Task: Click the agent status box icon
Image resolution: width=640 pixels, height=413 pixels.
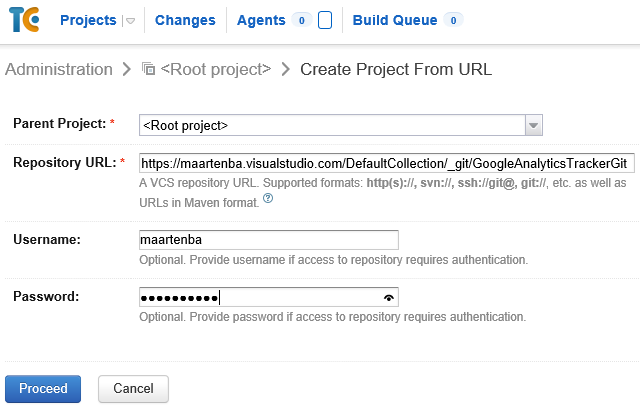Action: point(325,20)
